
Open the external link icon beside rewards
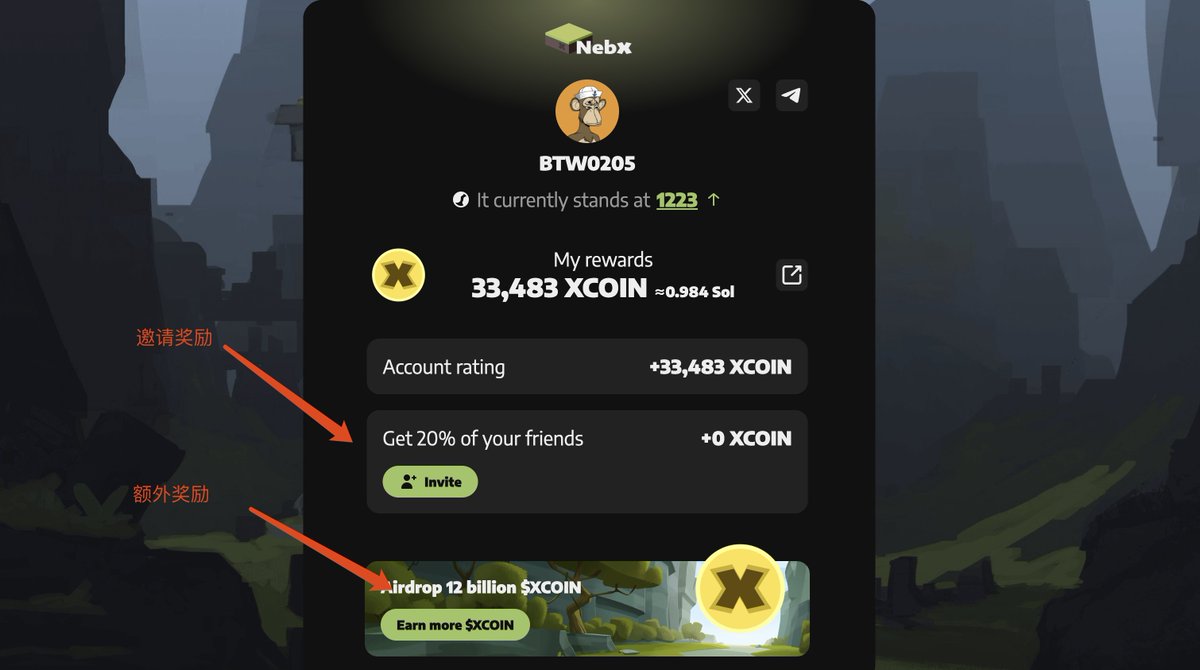791,275
